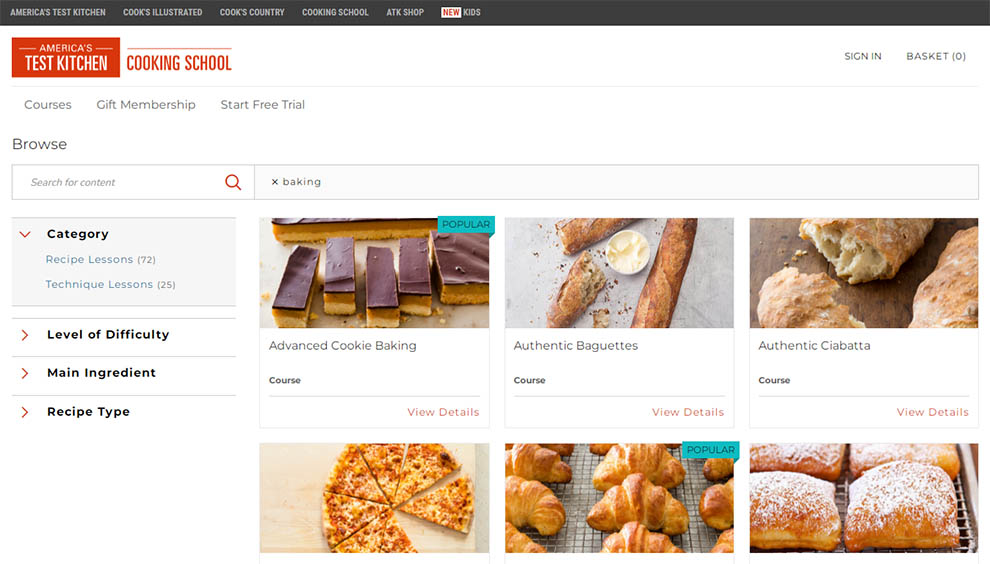
Task: Expand the Main Ingredient filter
Action: point(25,373)
